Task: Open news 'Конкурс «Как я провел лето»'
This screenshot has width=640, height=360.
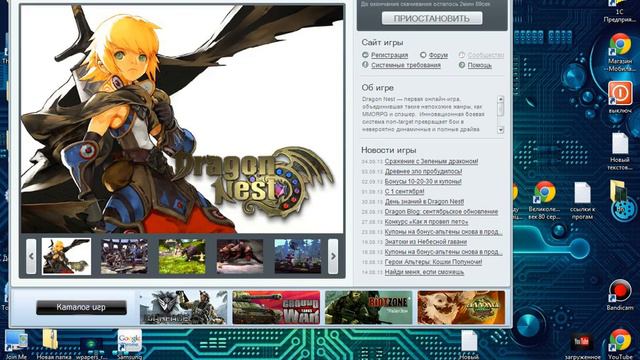Action: click(426, 222)
